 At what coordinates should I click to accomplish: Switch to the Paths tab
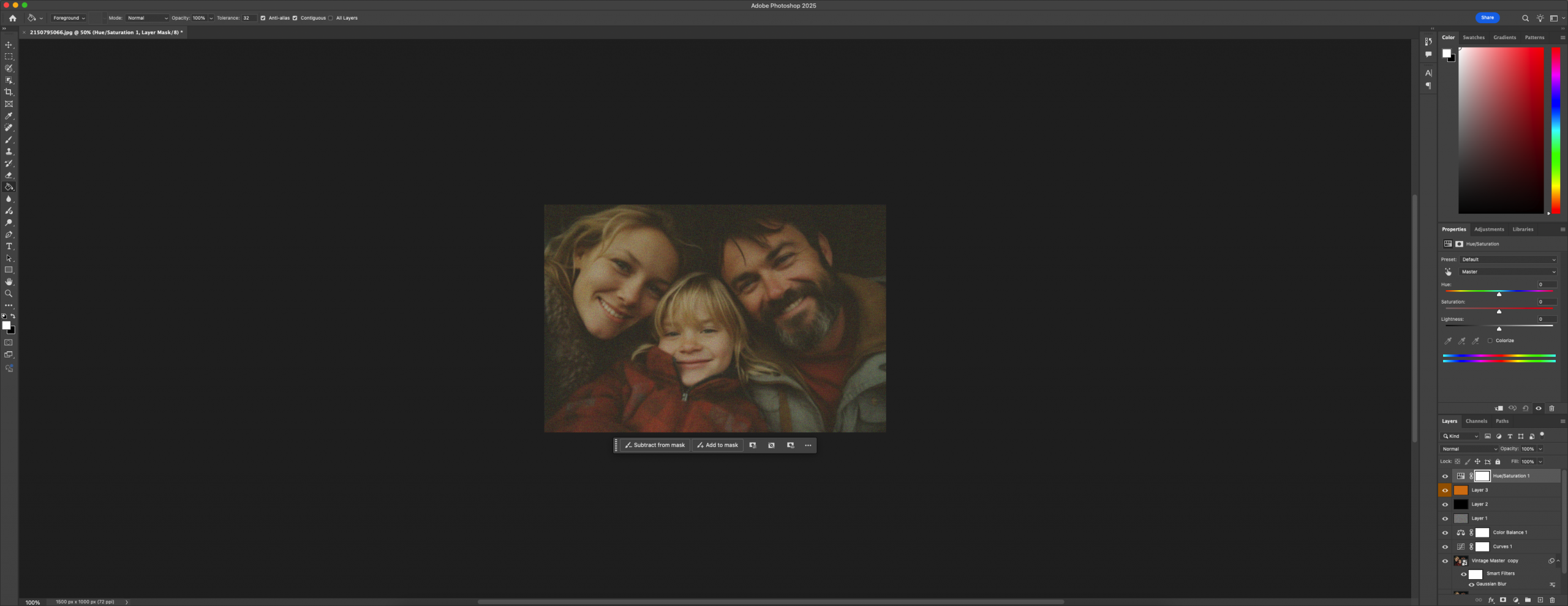coord(1502,421)
